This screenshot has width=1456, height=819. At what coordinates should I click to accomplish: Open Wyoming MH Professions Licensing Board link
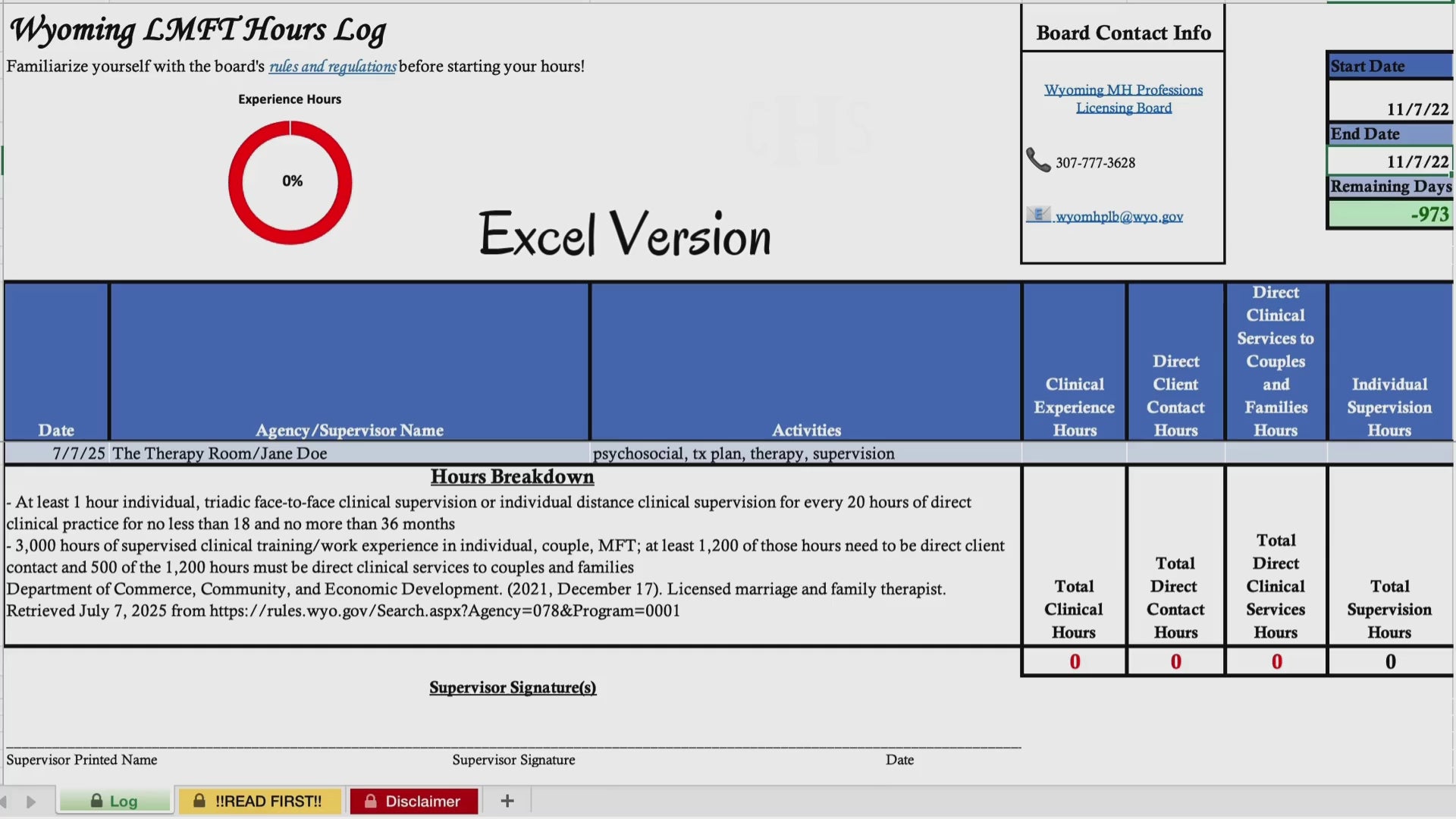point(1123,99)
